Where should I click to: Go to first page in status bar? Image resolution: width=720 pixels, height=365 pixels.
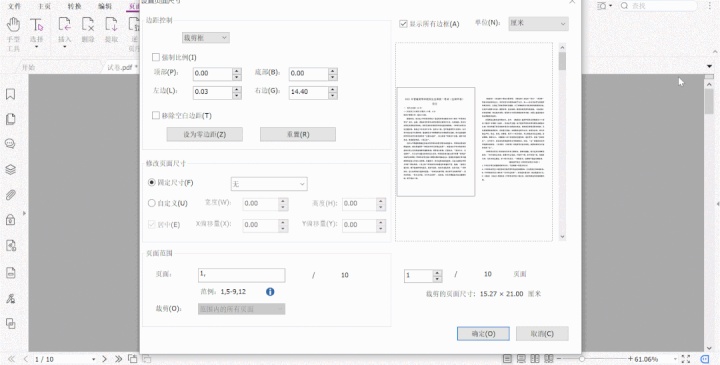(11, 359)
